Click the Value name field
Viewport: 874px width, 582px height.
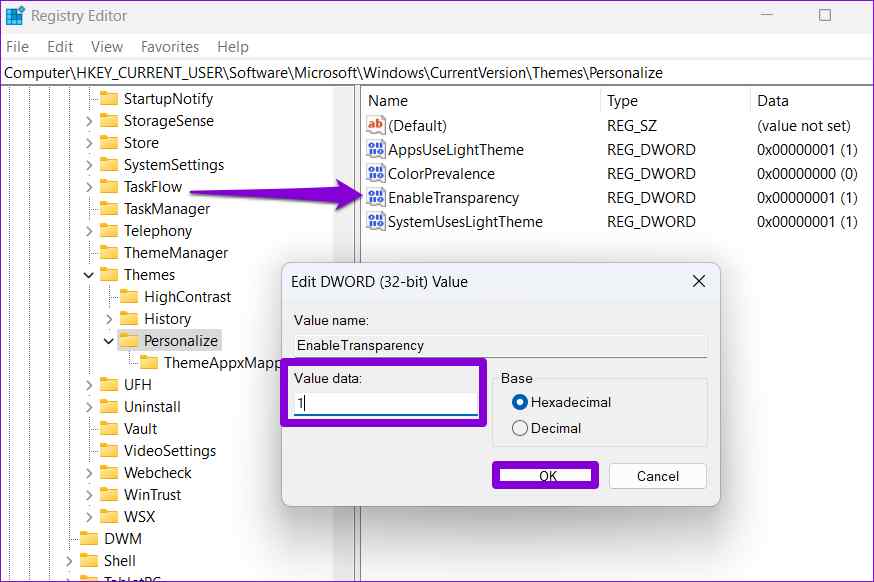501,345
